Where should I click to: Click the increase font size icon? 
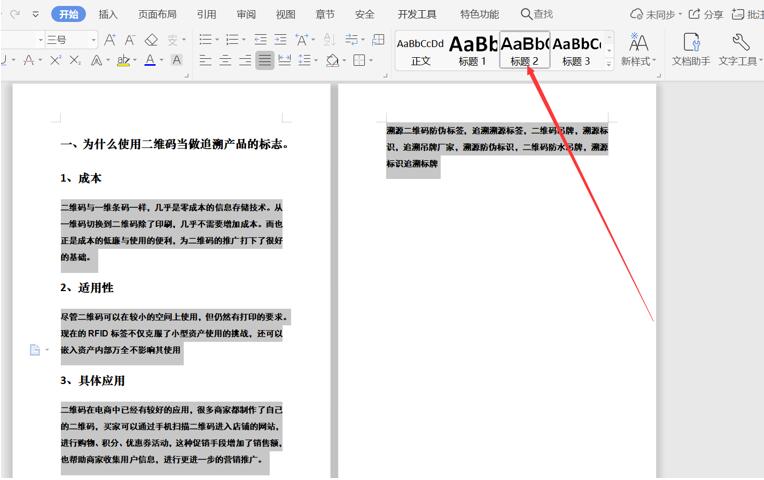pos(109,40)
